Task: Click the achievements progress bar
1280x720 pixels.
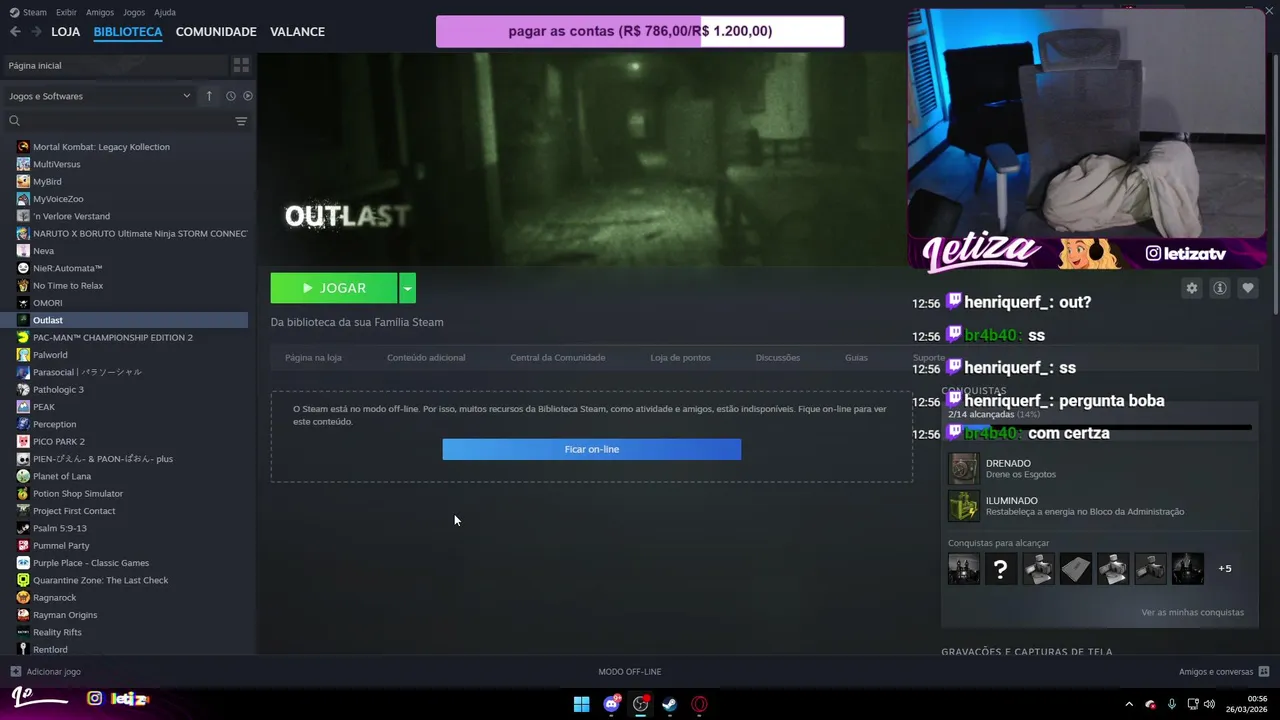Action: click(1100, 427)
